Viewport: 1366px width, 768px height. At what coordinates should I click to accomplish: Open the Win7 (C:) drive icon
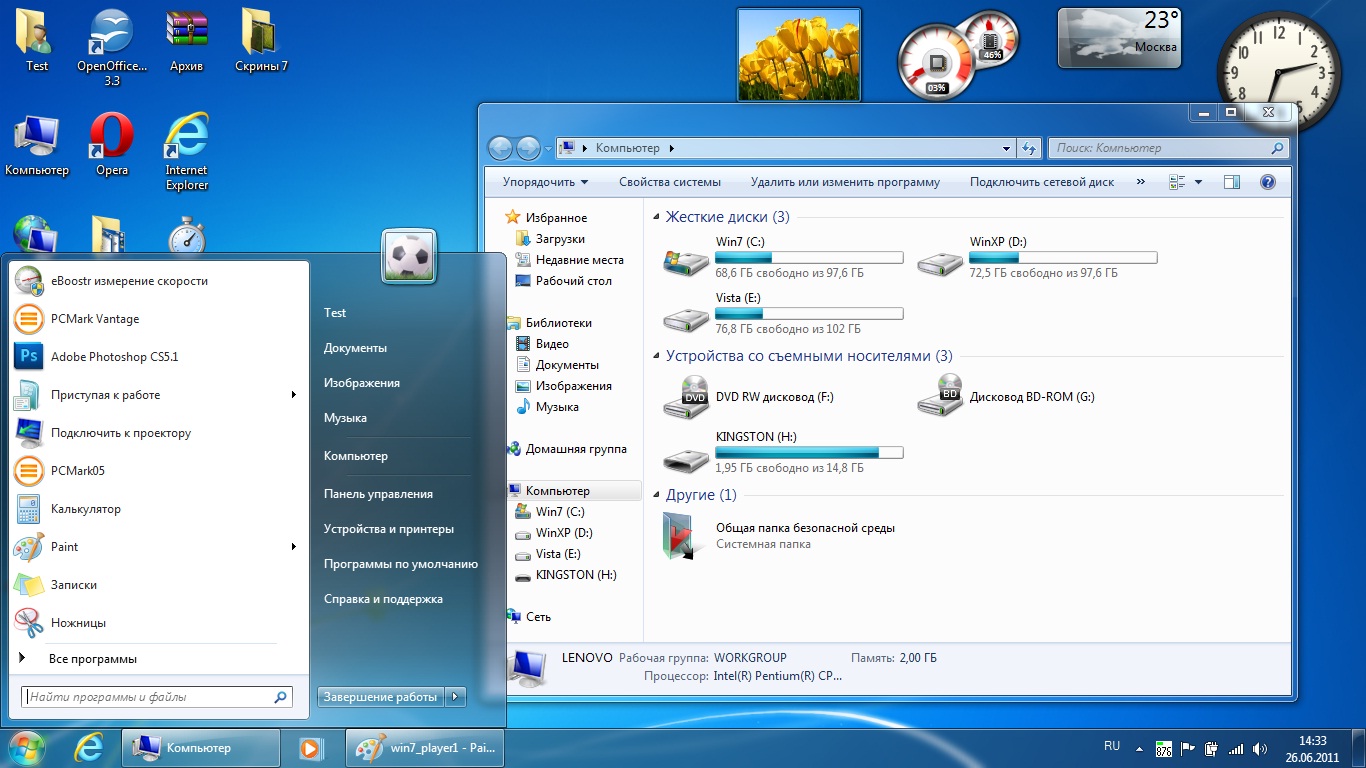[685, 263]
